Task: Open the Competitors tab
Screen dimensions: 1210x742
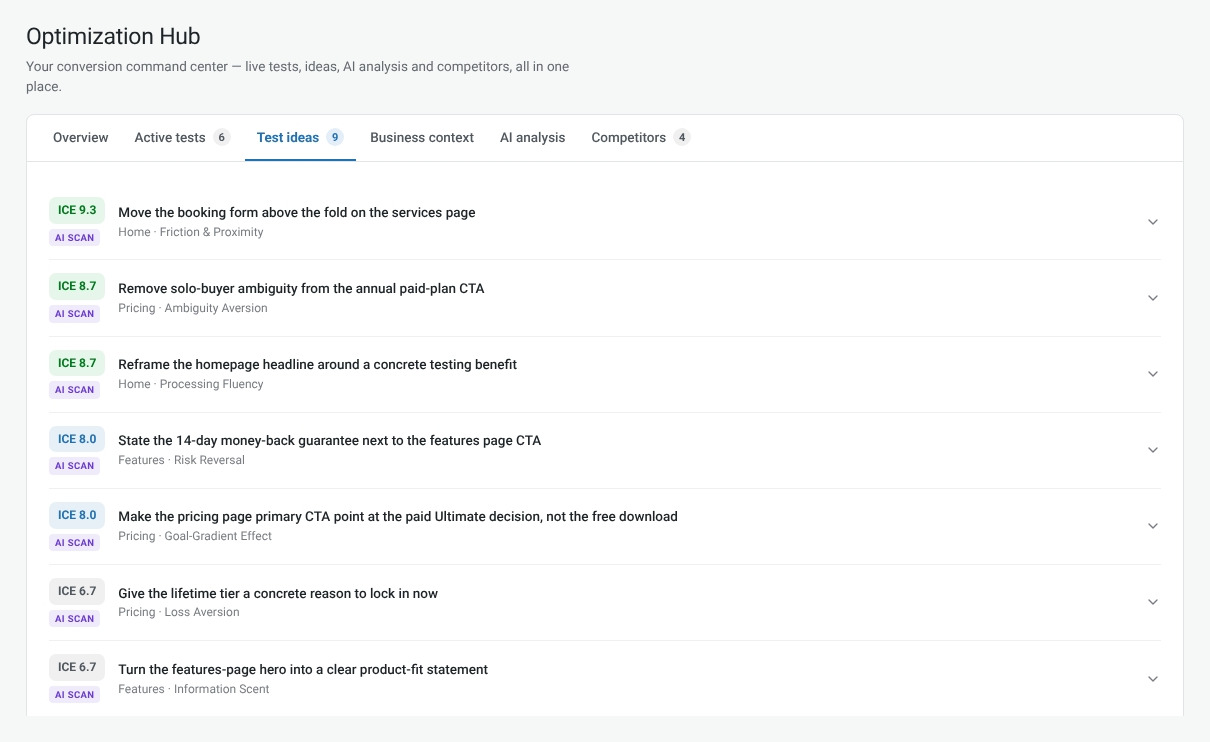Action: 640,138
